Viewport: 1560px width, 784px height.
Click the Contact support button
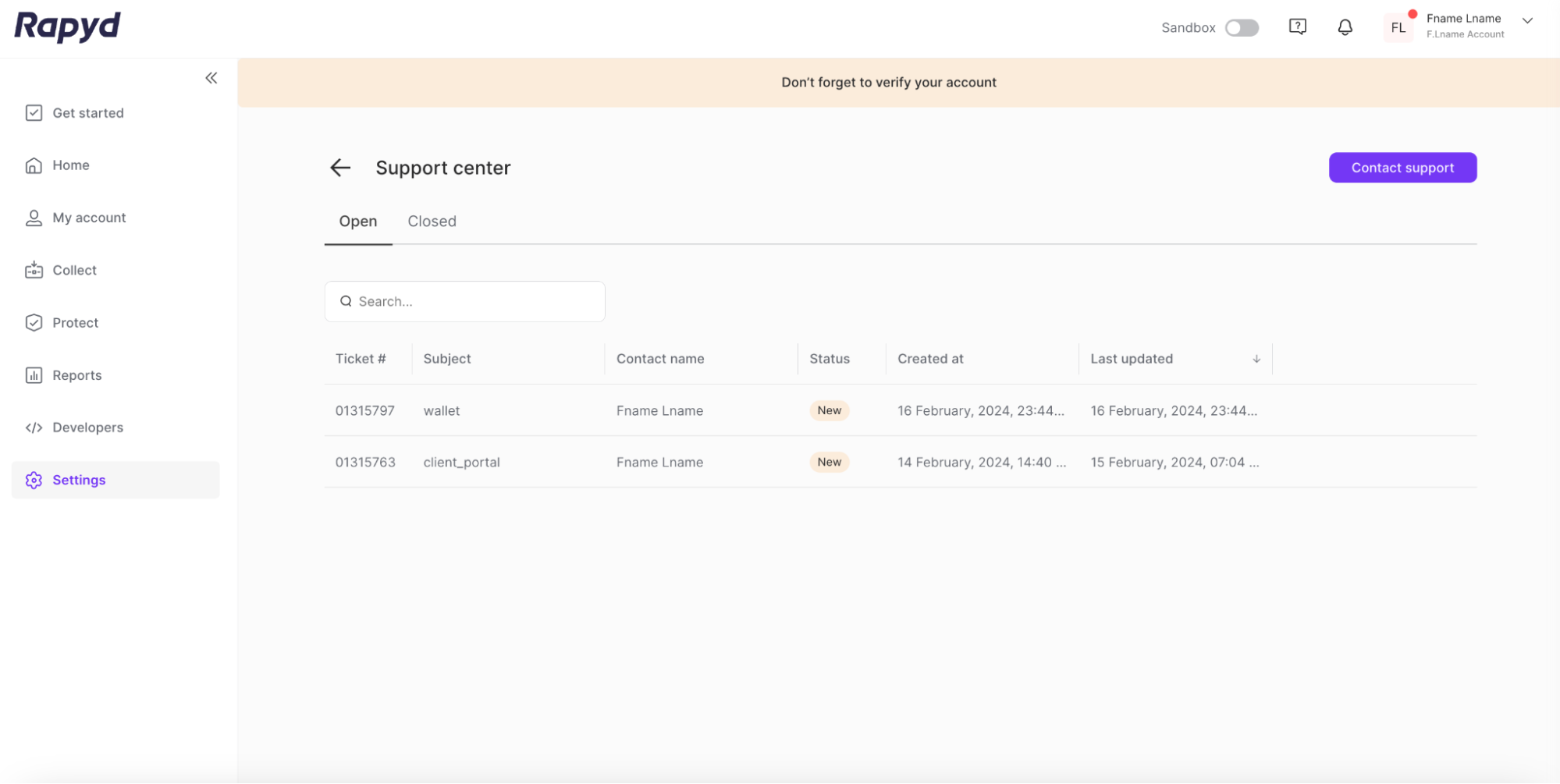(1402, 168)
